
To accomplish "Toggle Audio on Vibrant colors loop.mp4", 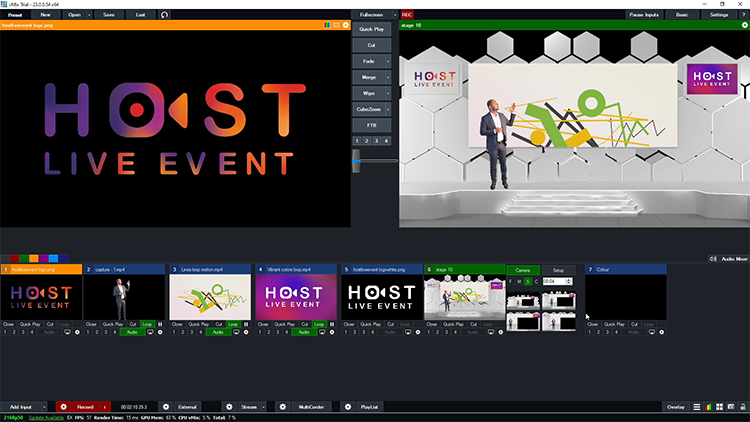I will click(307, 331).
